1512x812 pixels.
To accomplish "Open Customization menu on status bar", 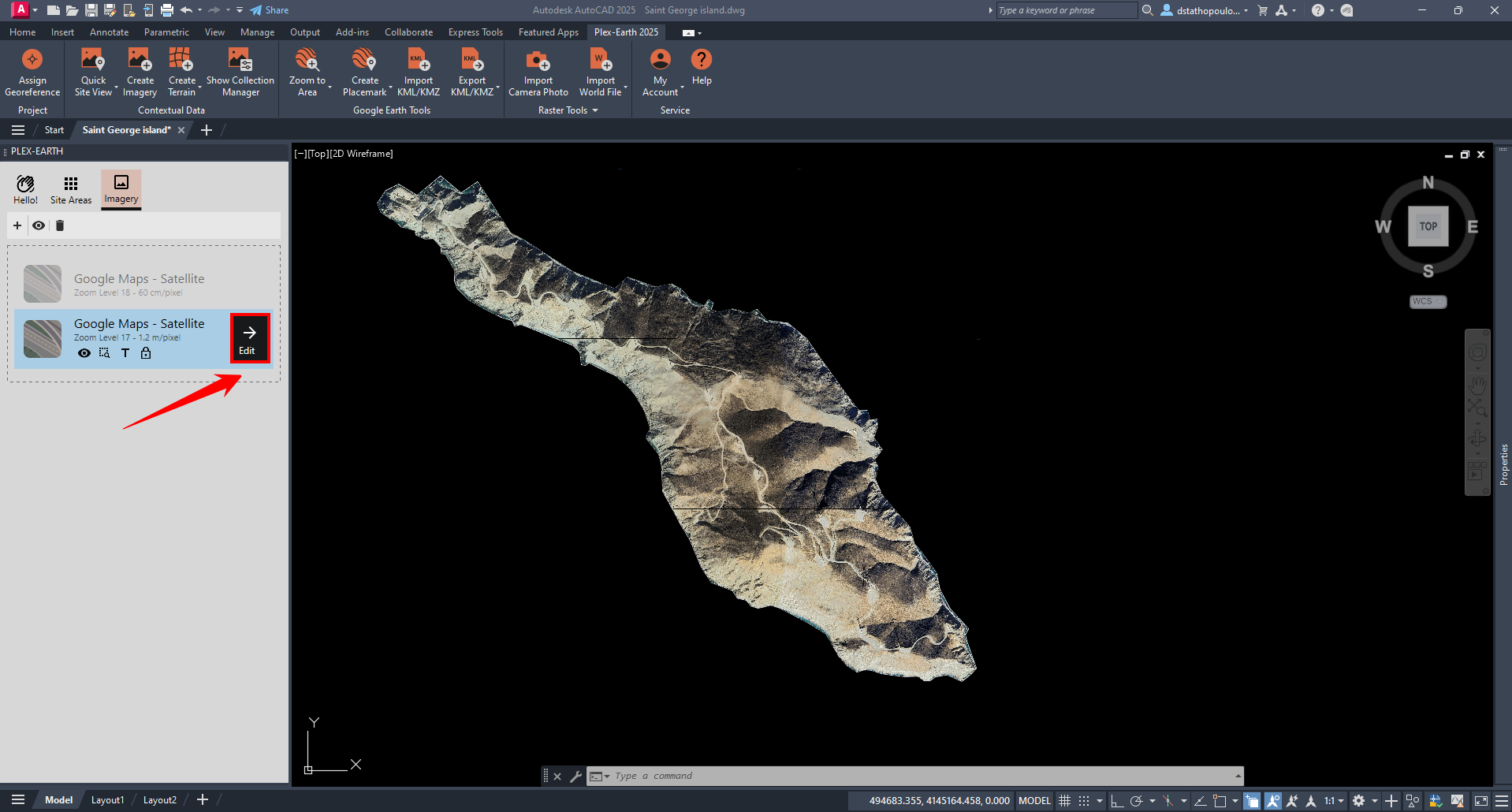I will [x=1502, y=800].
